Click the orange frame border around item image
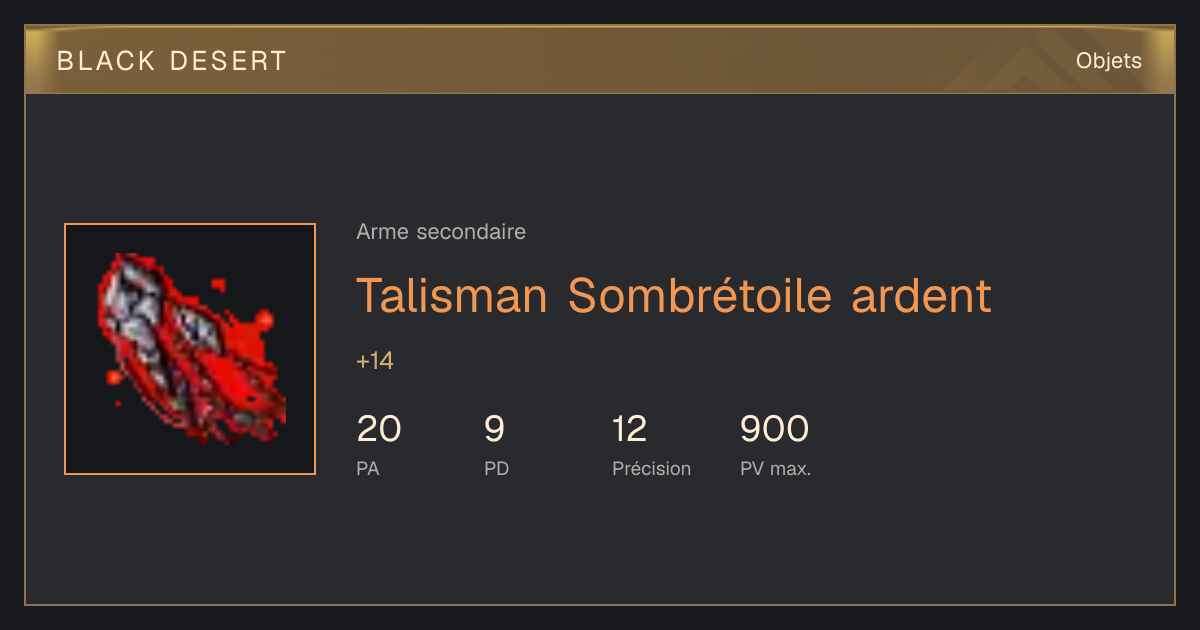Screen dimensions: 1200x630 pyautogui.click(x=190, y=224)
